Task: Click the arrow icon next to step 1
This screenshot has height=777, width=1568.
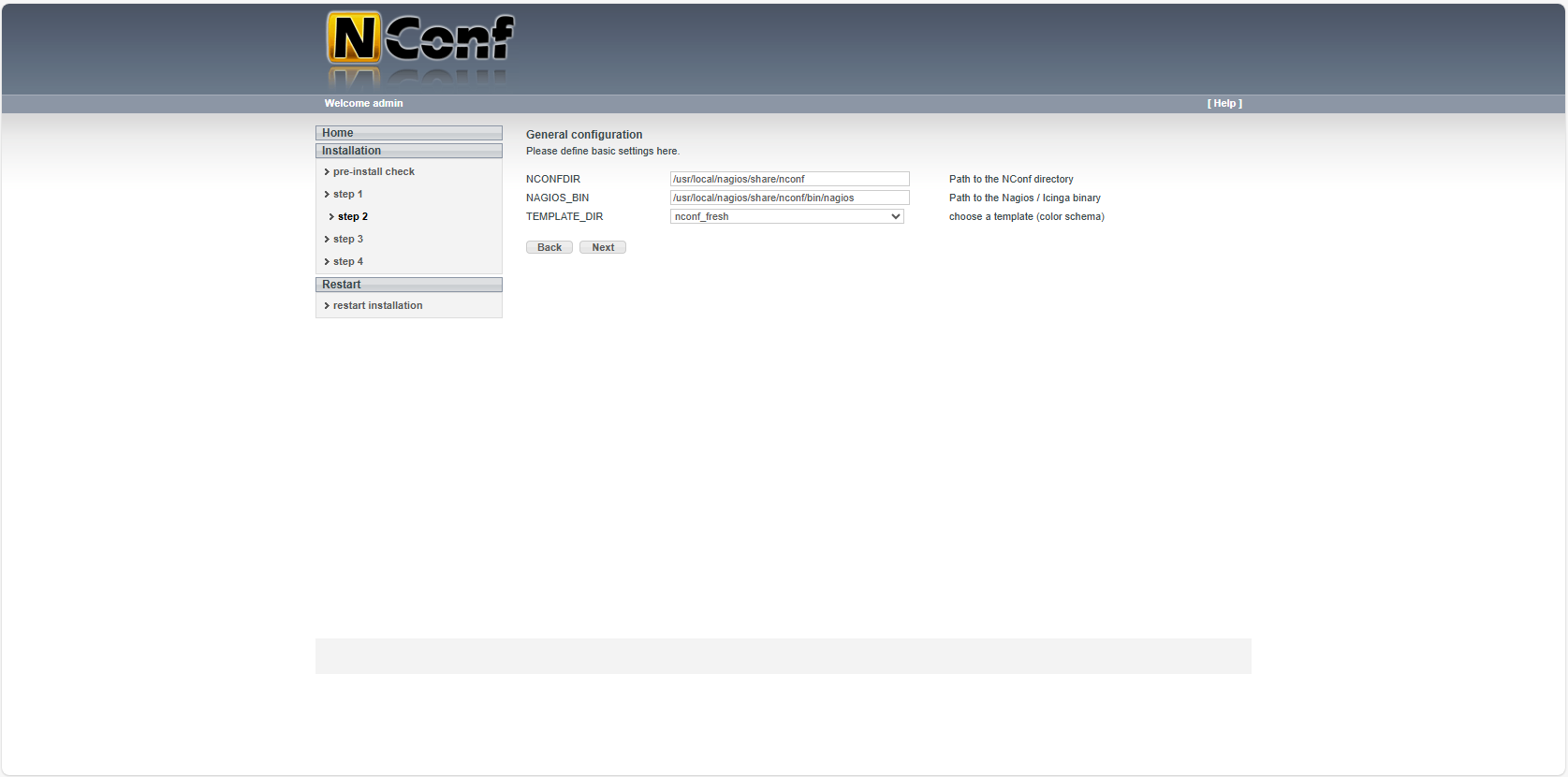Action: pyautogui.click(x=327, y=195)
